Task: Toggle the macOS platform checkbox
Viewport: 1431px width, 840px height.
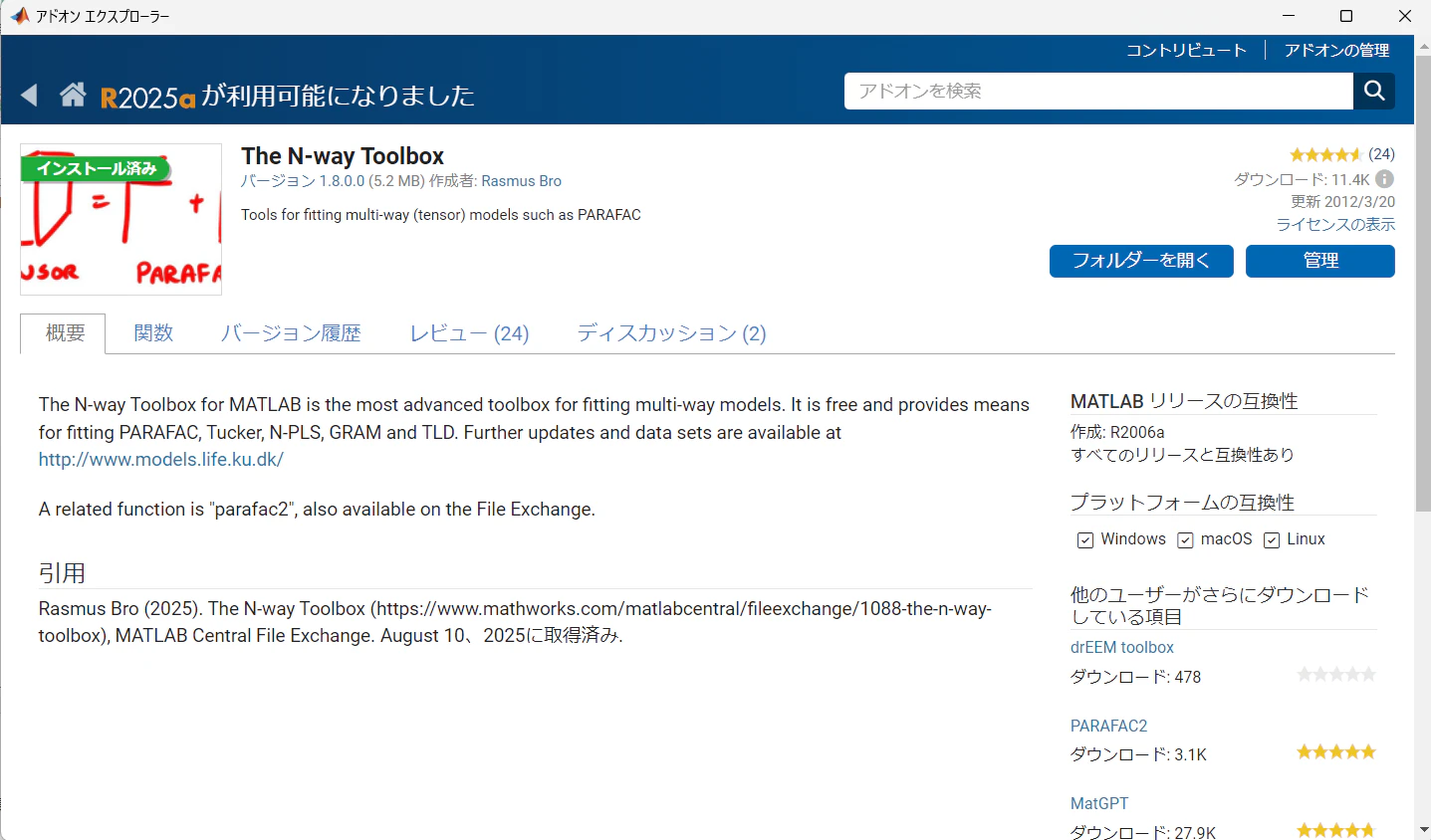Action: 1185,539
